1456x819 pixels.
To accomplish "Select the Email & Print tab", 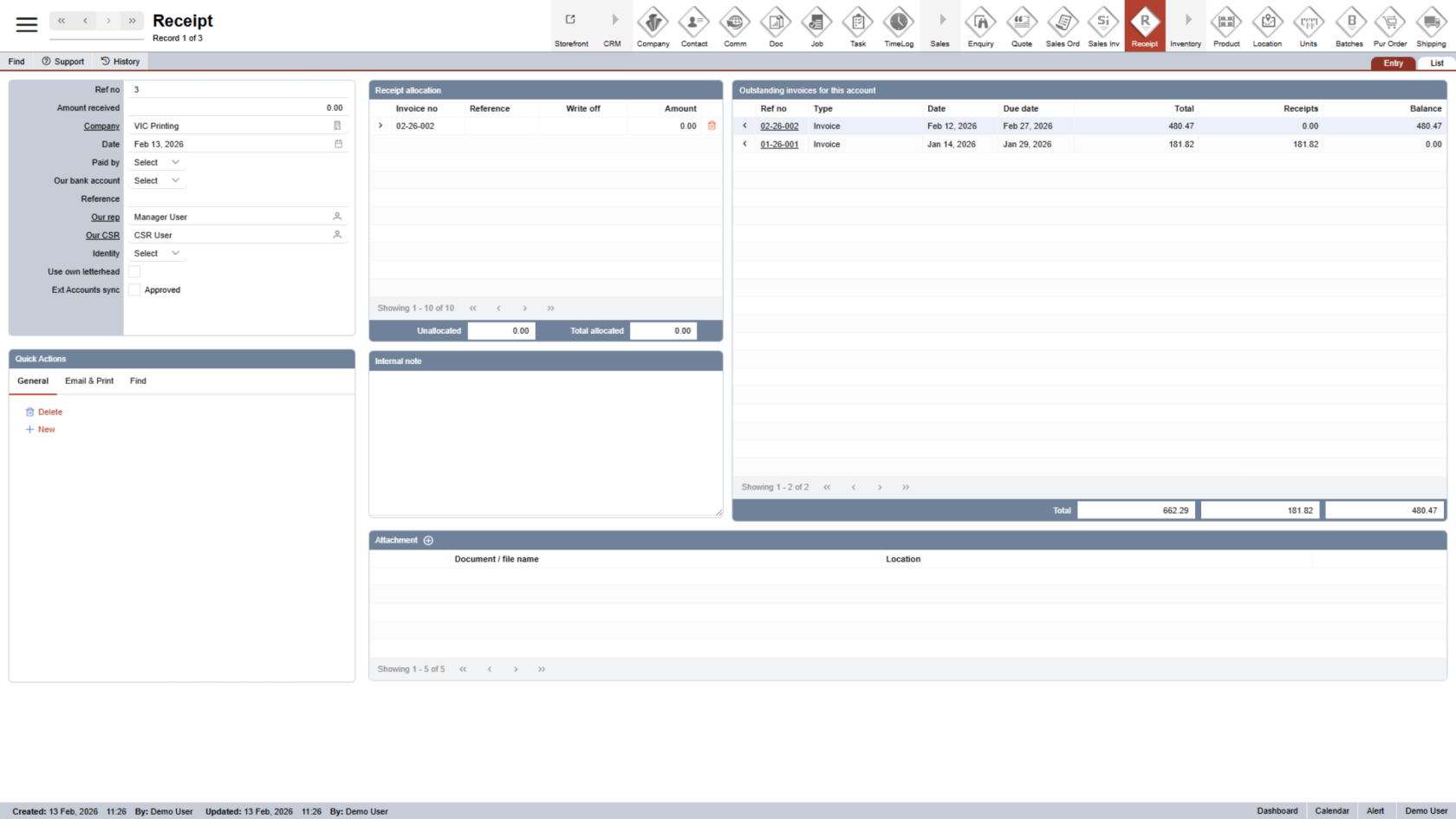I will click(89, 381).
